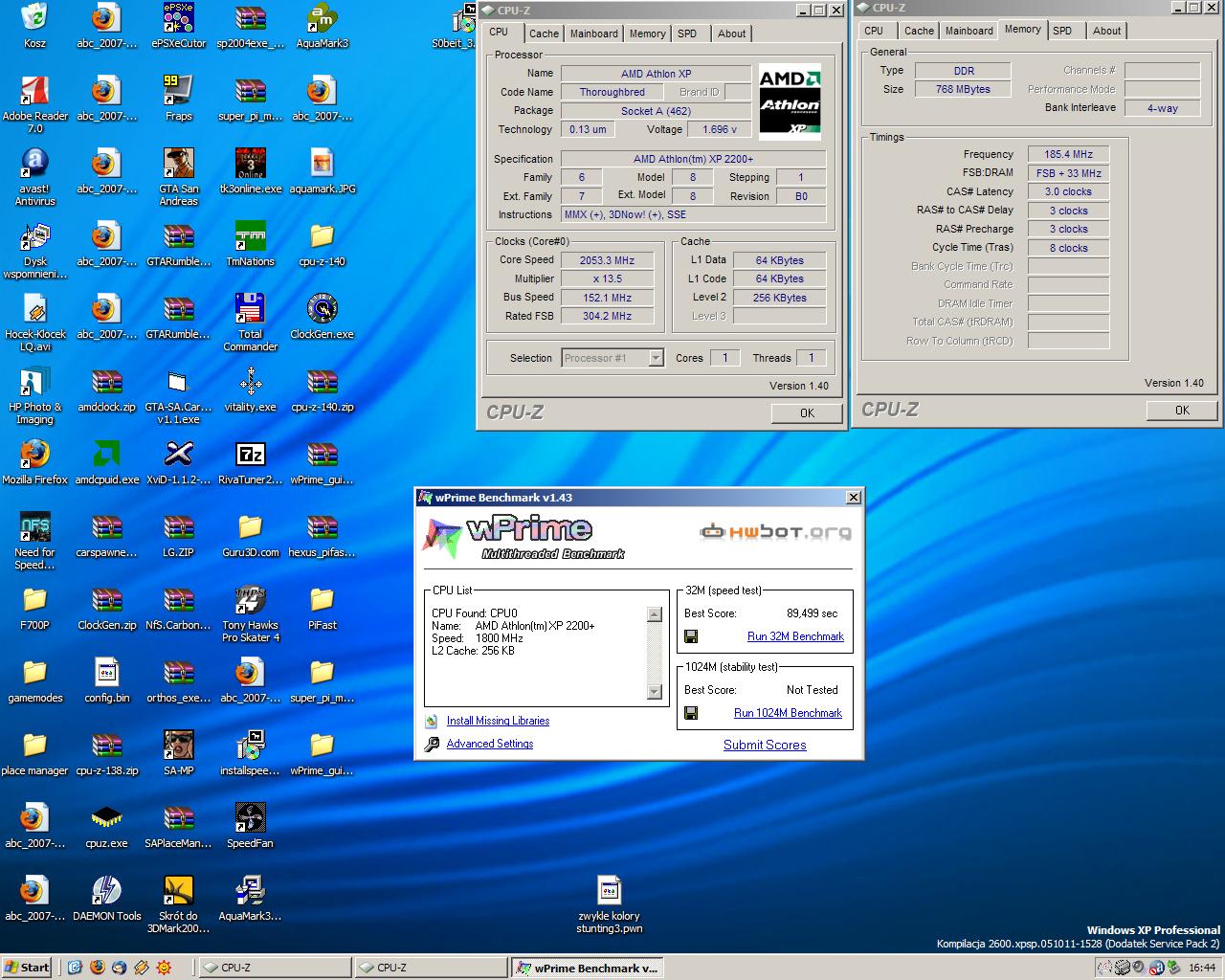This screenshot has height=980, width=1225.
Task: Select the XviD-1.1.2 installer icon
Action: tap(178, 462)
